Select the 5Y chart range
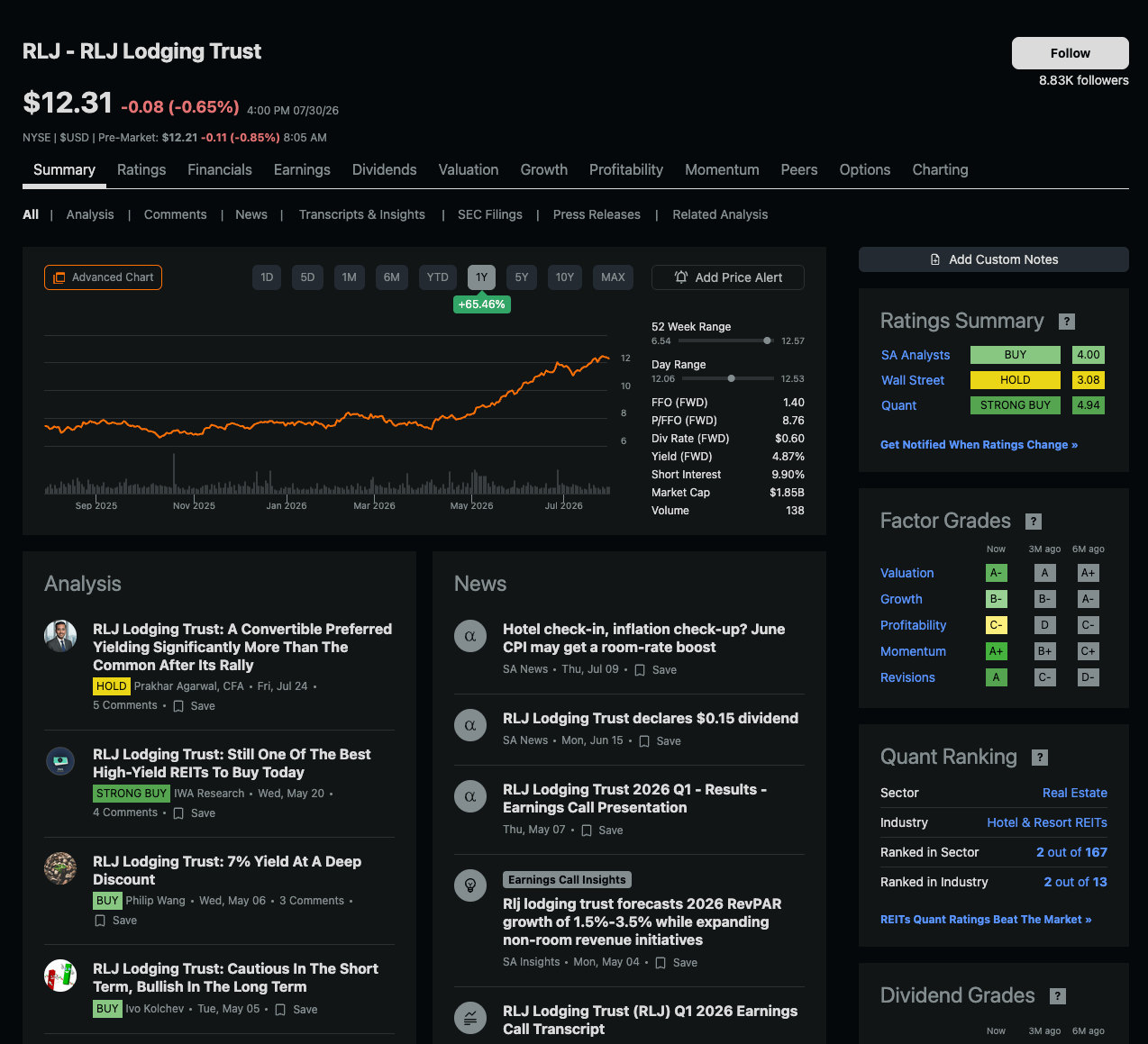 [x=522, y=277]
